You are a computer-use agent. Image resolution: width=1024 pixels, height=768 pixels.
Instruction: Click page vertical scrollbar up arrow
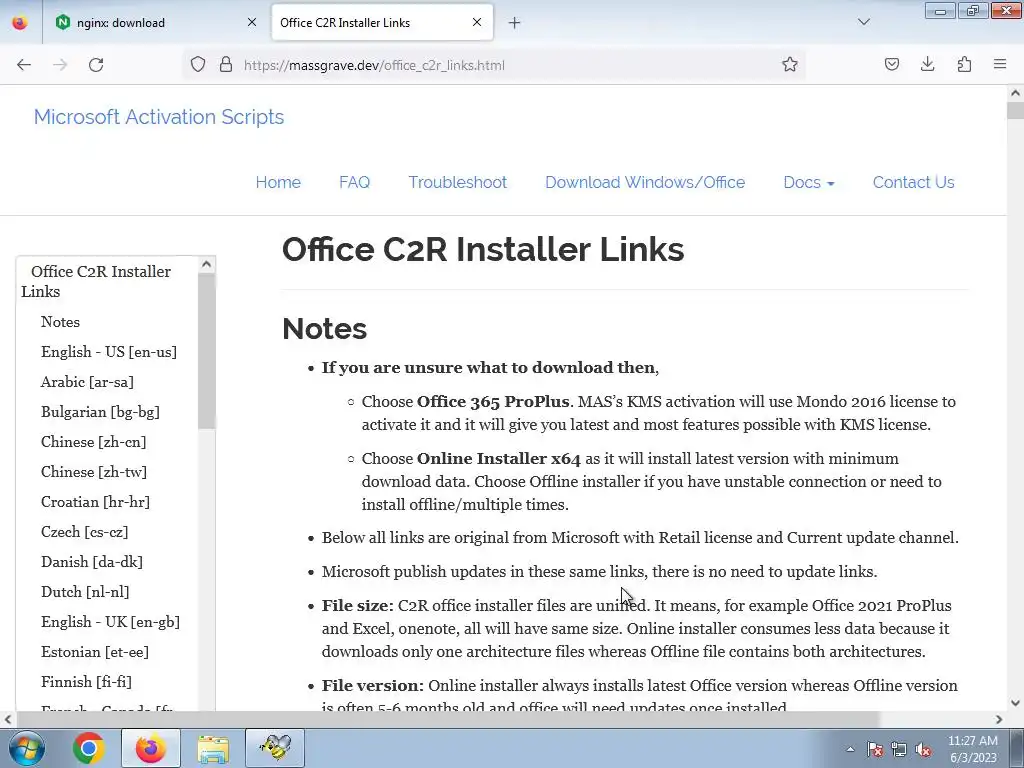pyautogui.click(x=1015, y=93)
